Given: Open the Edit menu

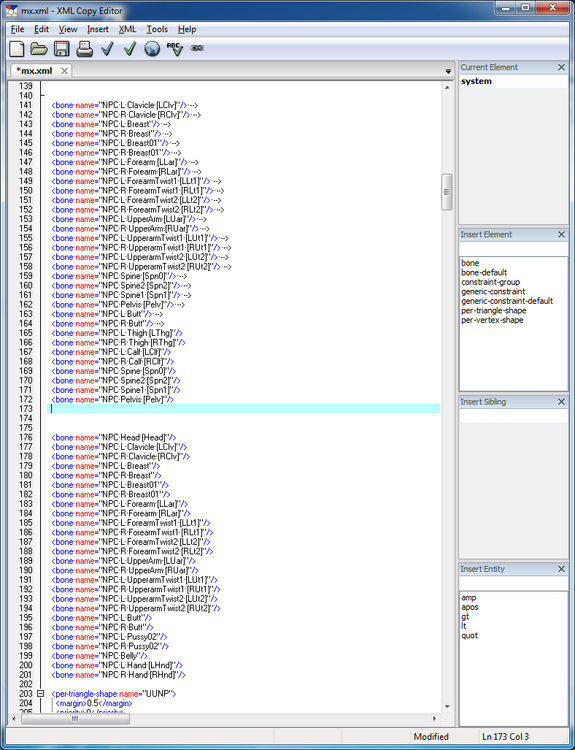Looking at the screenshot, I should coord(41,29).
